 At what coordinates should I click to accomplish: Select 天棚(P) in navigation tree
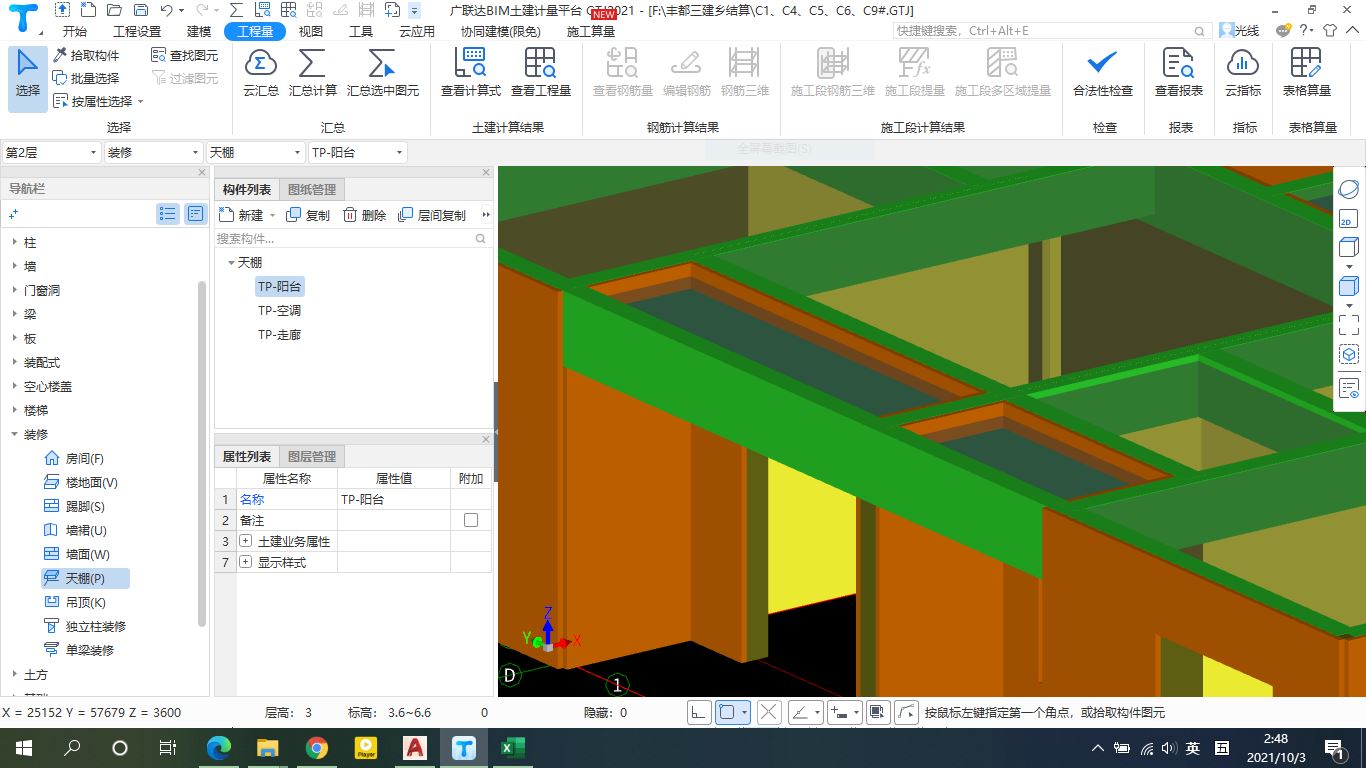pos(85,579)
